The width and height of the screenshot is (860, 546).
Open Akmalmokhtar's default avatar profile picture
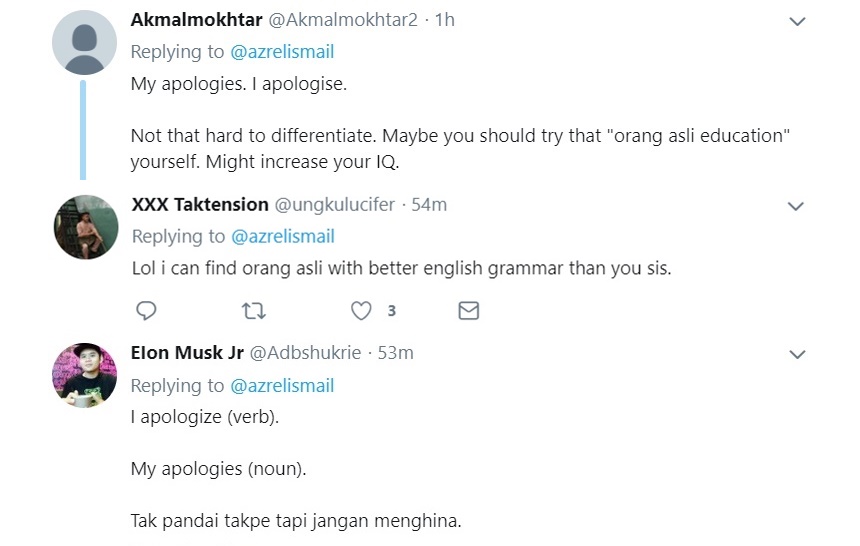pos(85,43)
